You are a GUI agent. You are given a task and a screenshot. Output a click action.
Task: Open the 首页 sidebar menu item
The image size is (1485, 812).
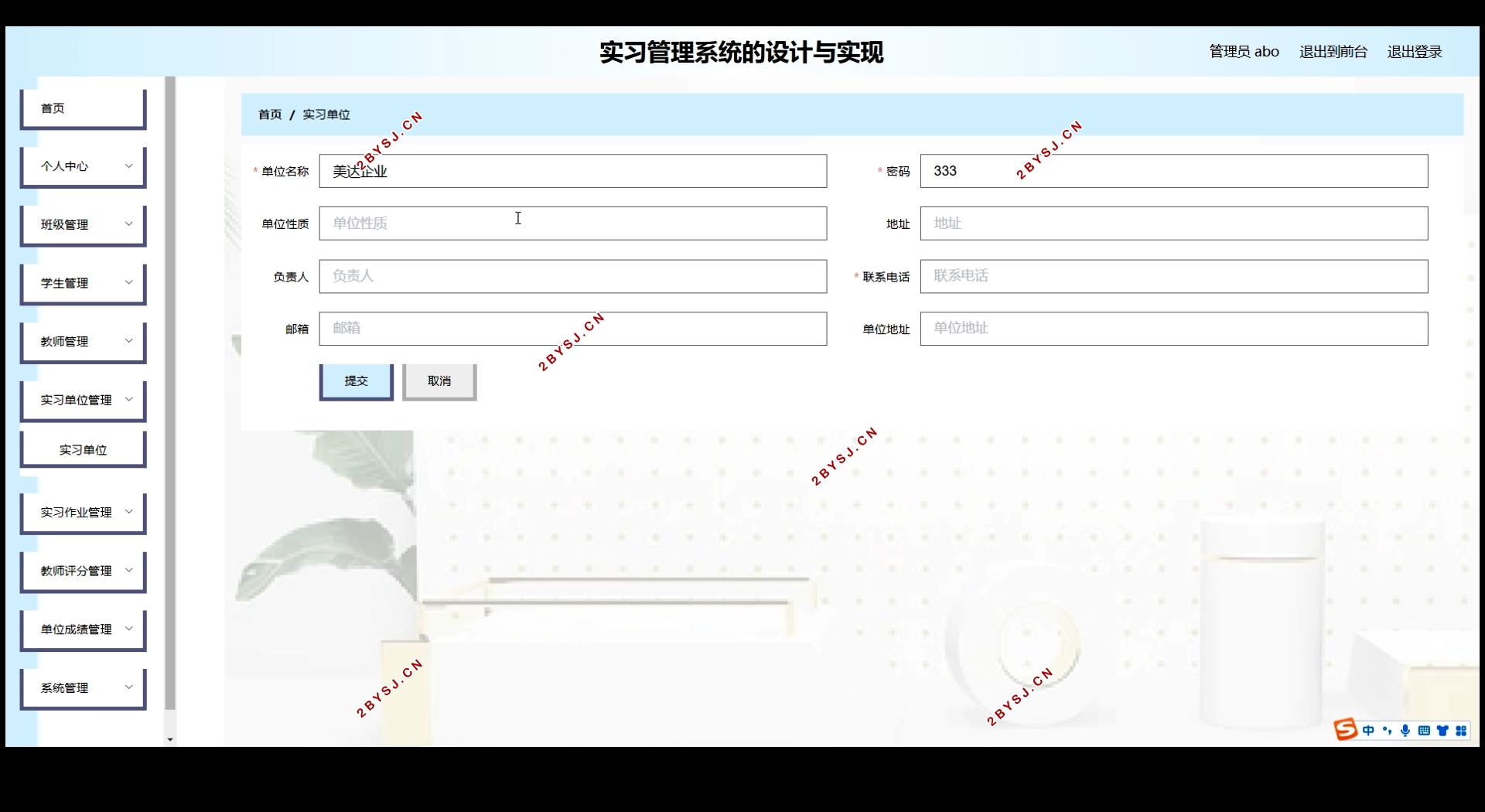coord(84,108)
